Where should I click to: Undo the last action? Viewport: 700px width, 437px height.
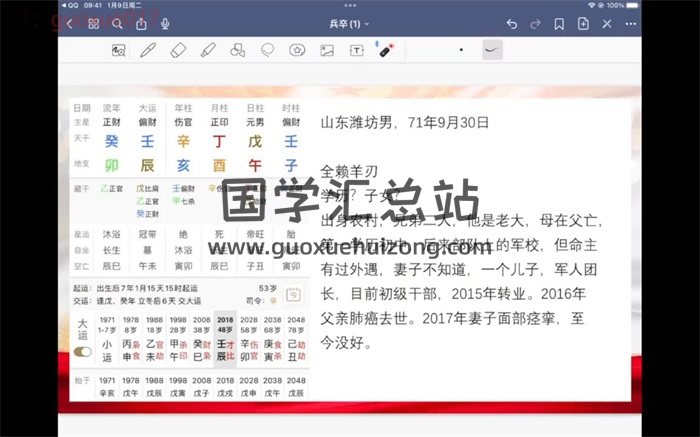click(512, 23)
